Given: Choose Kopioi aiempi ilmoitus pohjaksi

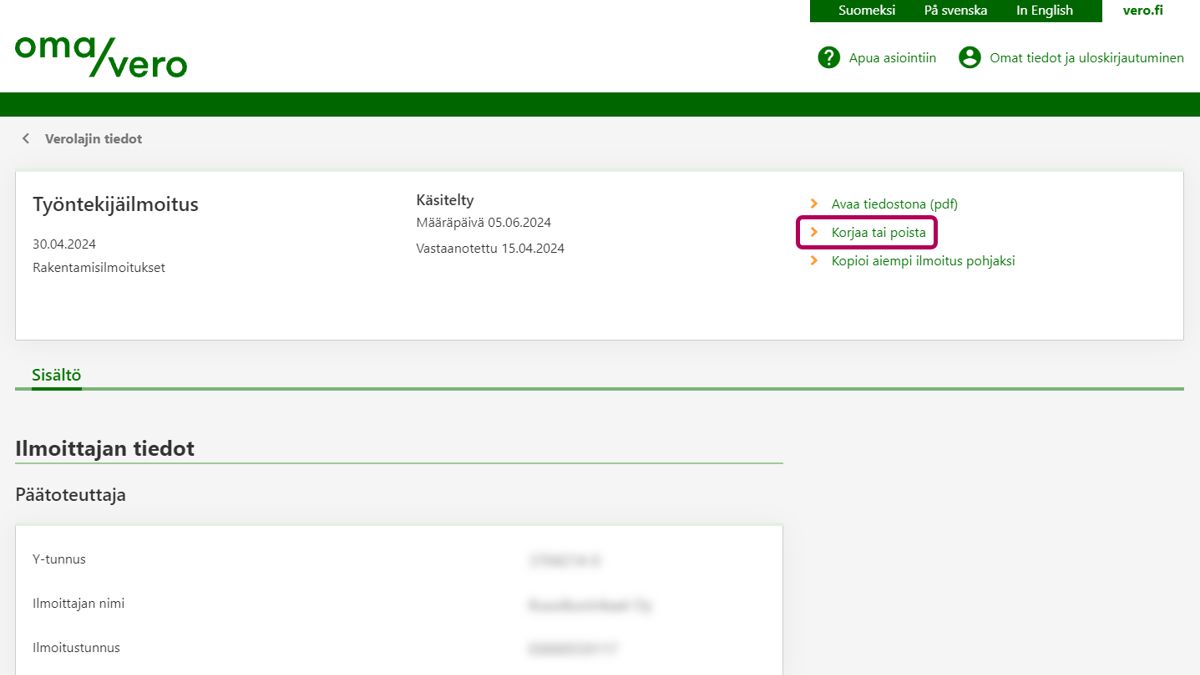Looking at the screenshot, I should 923,261.
